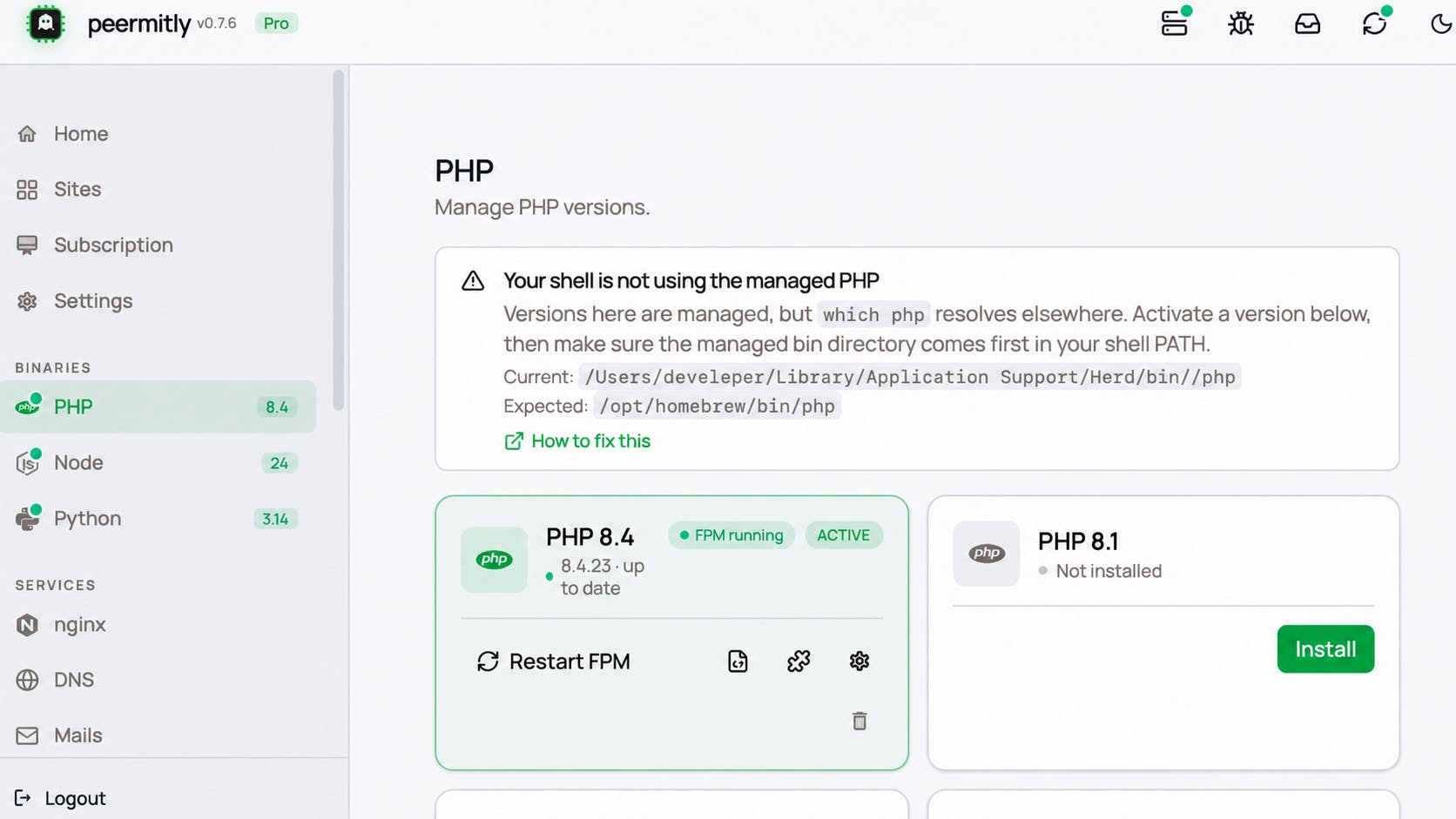Install PHP 8.1
The height and width of the screenshot is (819, 1456).
tap(1325, 649)
